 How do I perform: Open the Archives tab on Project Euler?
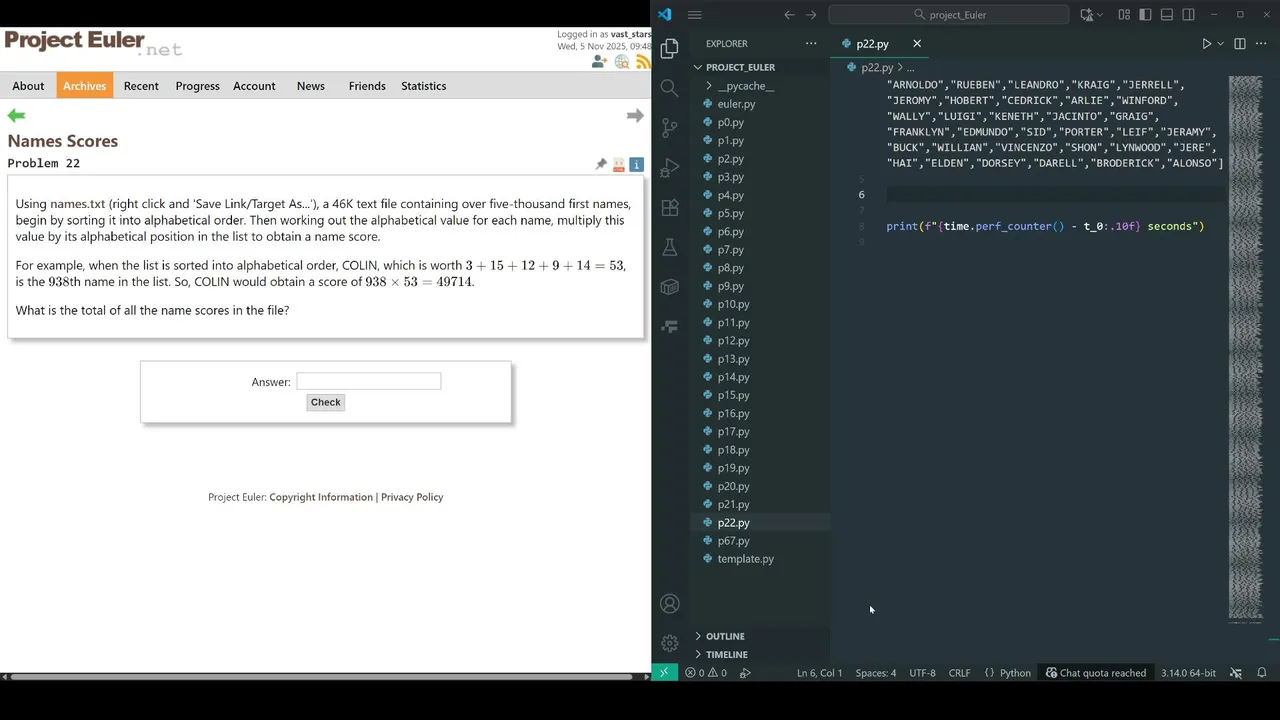pyautogui.click(x=84, y=86)
